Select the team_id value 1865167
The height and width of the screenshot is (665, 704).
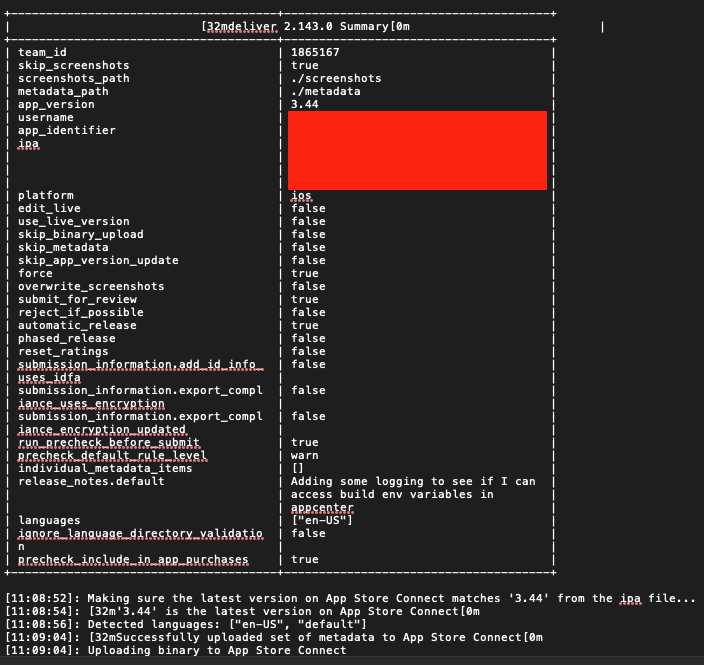pos(315,53)
